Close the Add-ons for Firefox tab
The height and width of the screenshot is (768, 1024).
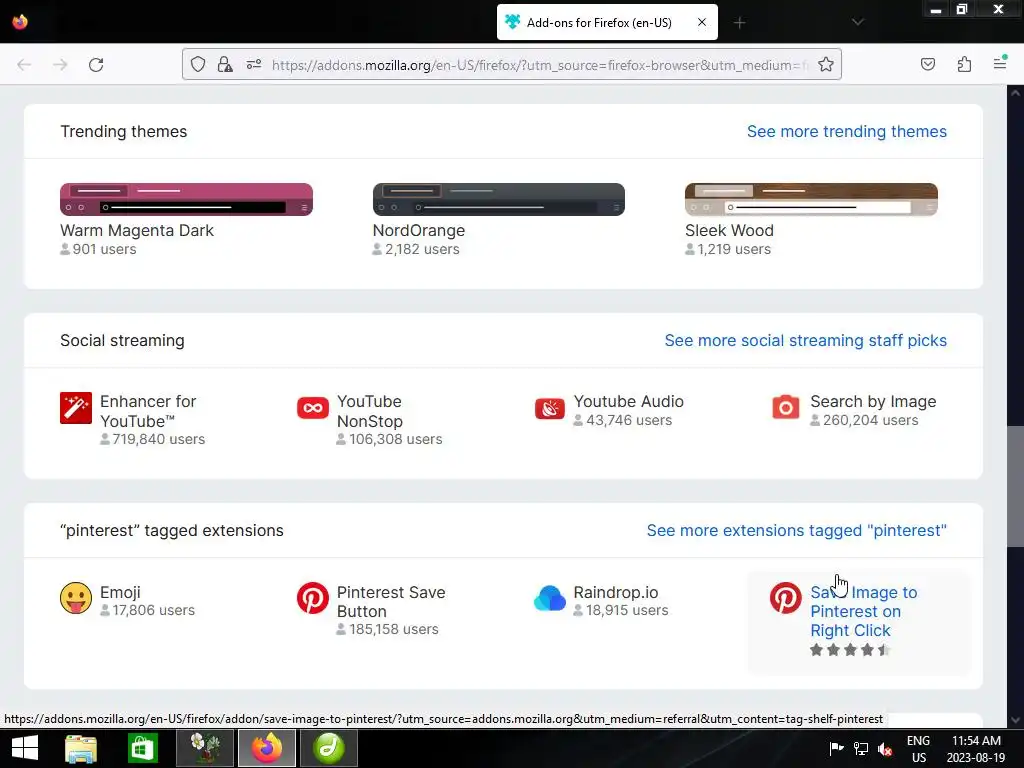(x=701, y=22)
